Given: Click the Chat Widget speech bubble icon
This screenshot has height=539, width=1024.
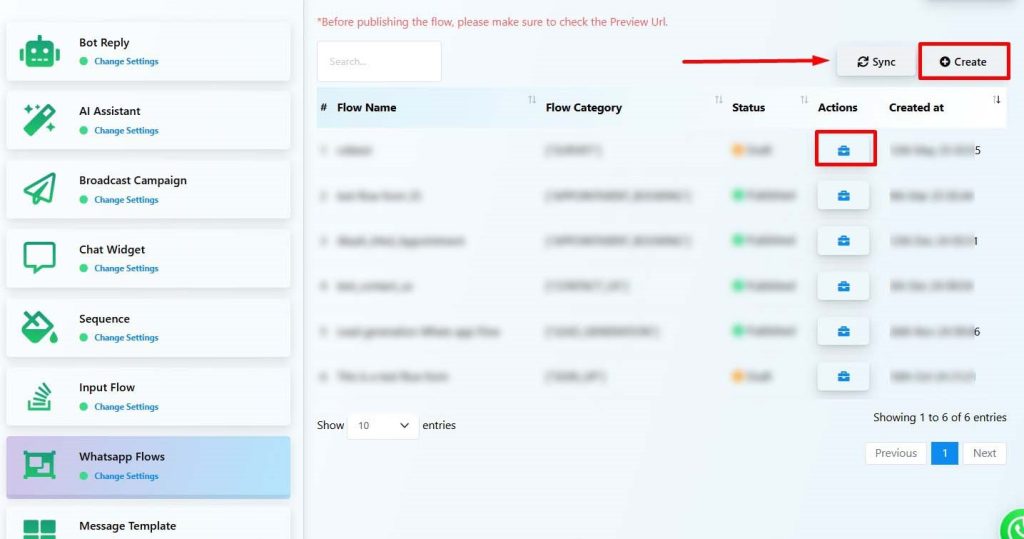Looking at the screenshot, I should click(x=40, y=258).
